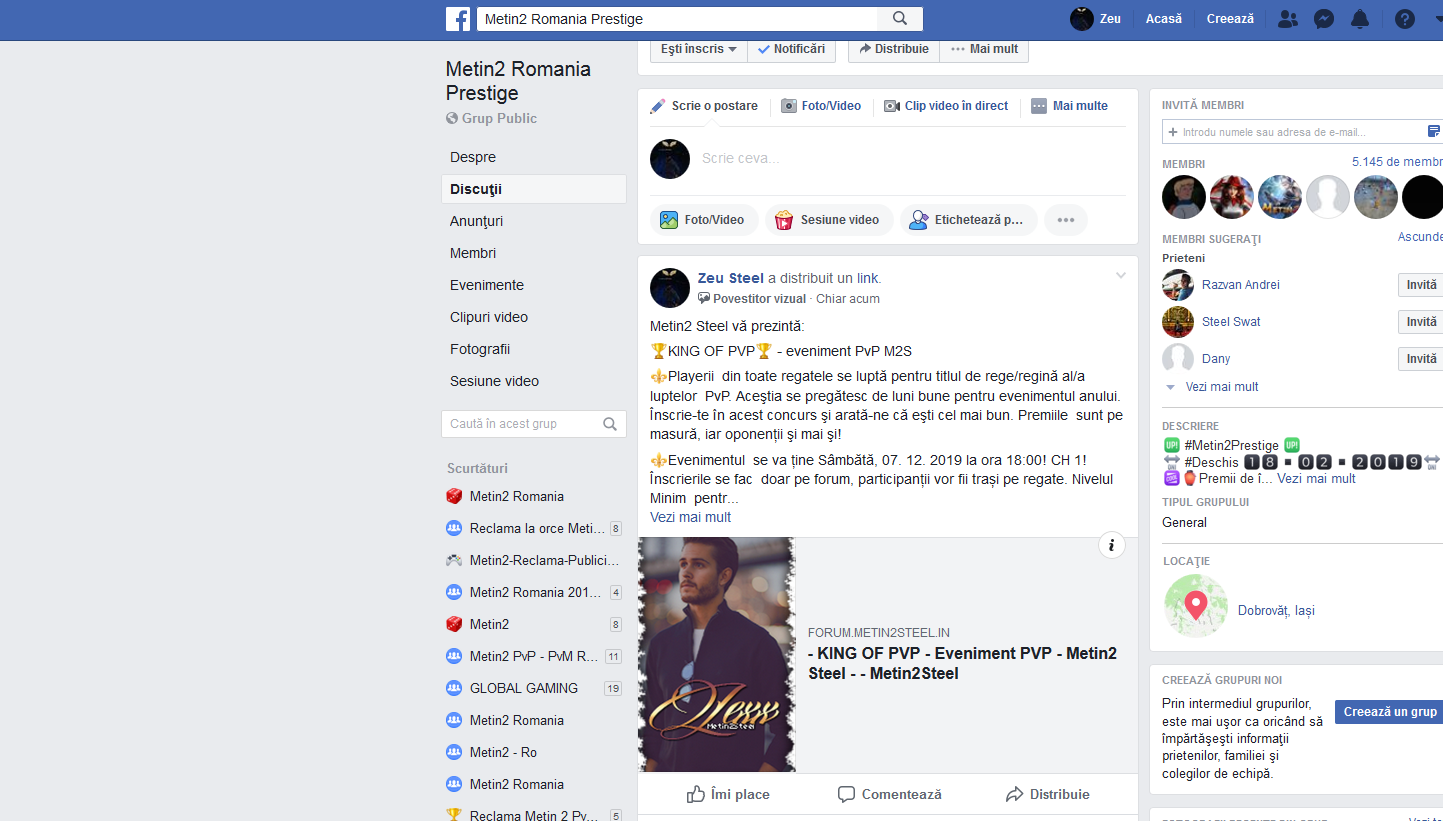This screenshot has height=821, width=1443.
Task: Open the notifications bell
Action: coord(1359,19)
